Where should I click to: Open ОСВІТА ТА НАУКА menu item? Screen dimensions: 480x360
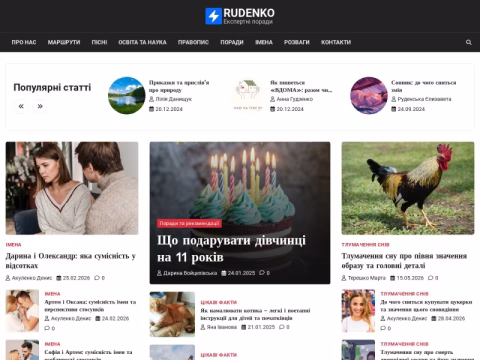[142, 42]
